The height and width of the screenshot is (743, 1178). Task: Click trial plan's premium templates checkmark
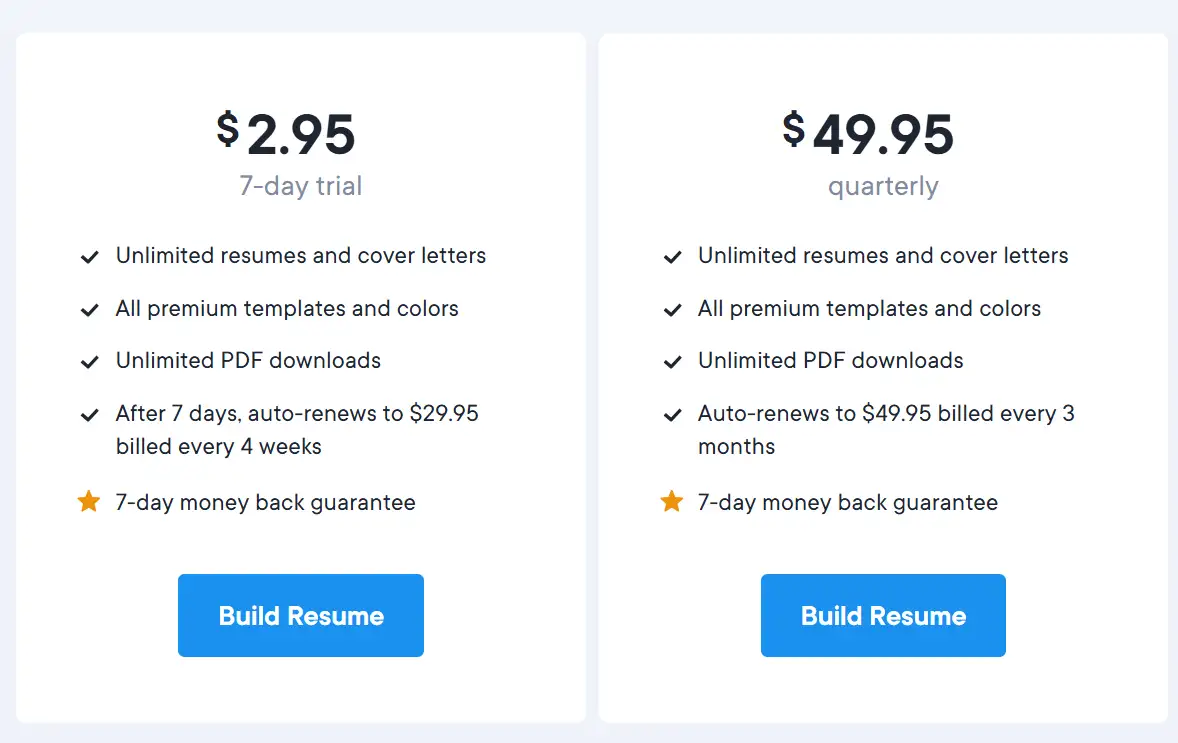pos(89,310)
